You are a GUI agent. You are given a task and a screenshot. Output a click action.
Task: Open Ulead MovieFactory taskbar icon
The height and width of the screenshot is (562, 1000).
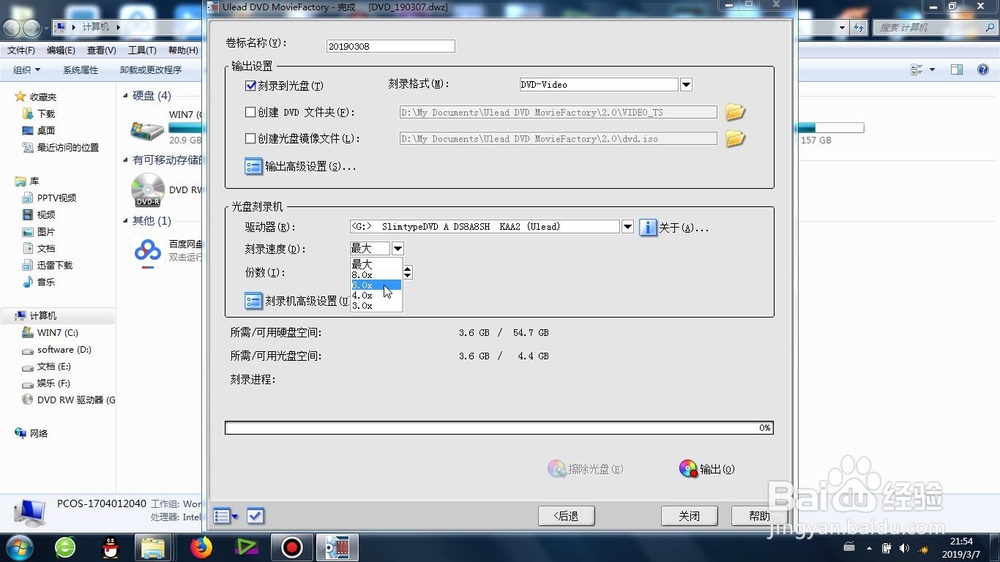tap(337, 547)
